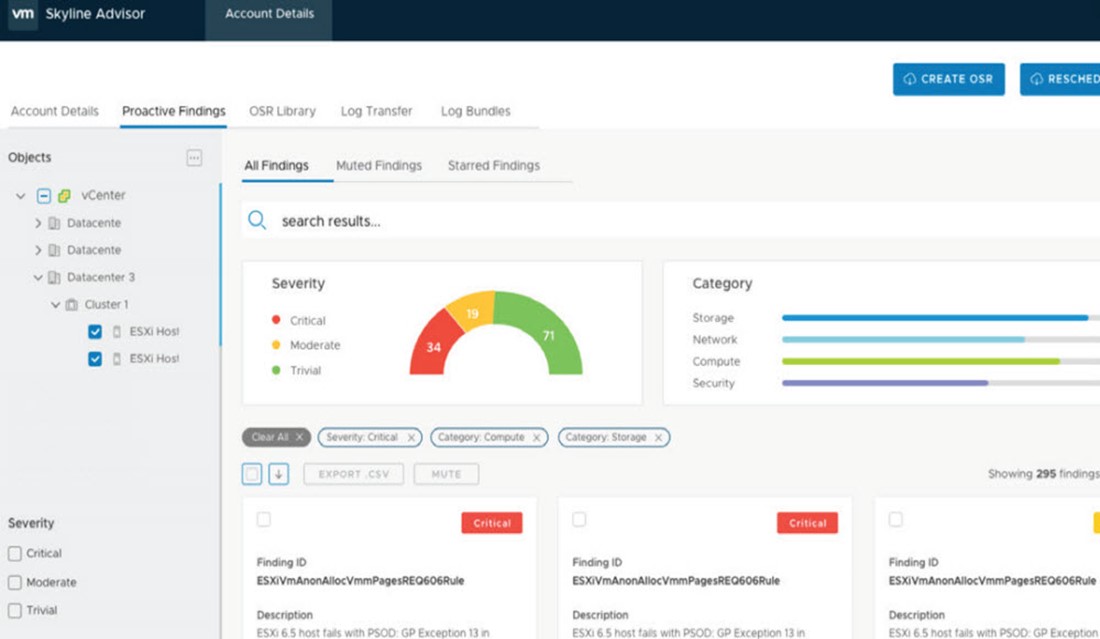Toggle the vCenter tri-state checkbox

[x=43, y=196]
